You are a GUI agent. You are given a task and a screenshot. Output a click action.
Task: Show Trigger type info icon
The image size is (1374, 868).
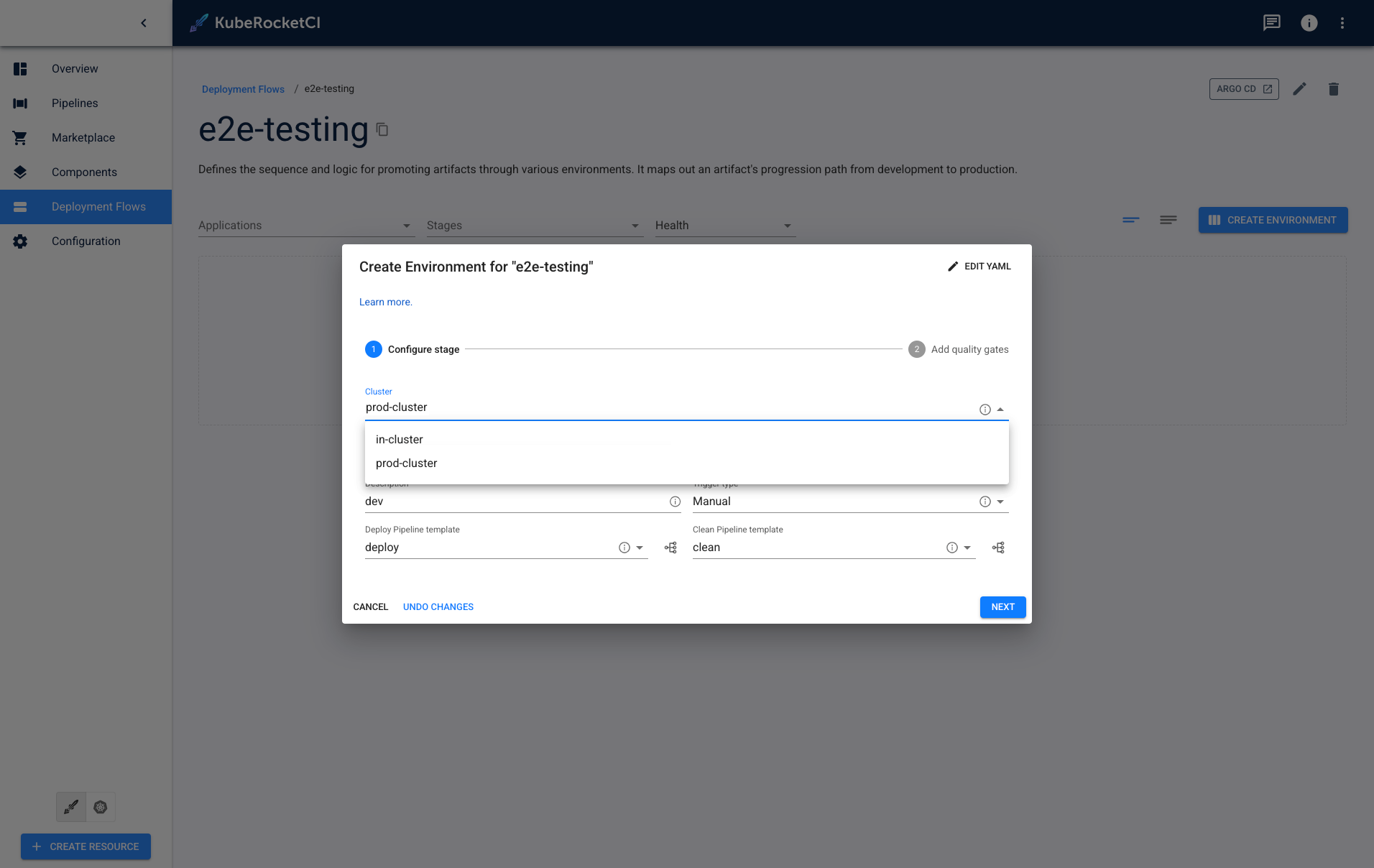[x=985, y=502]
